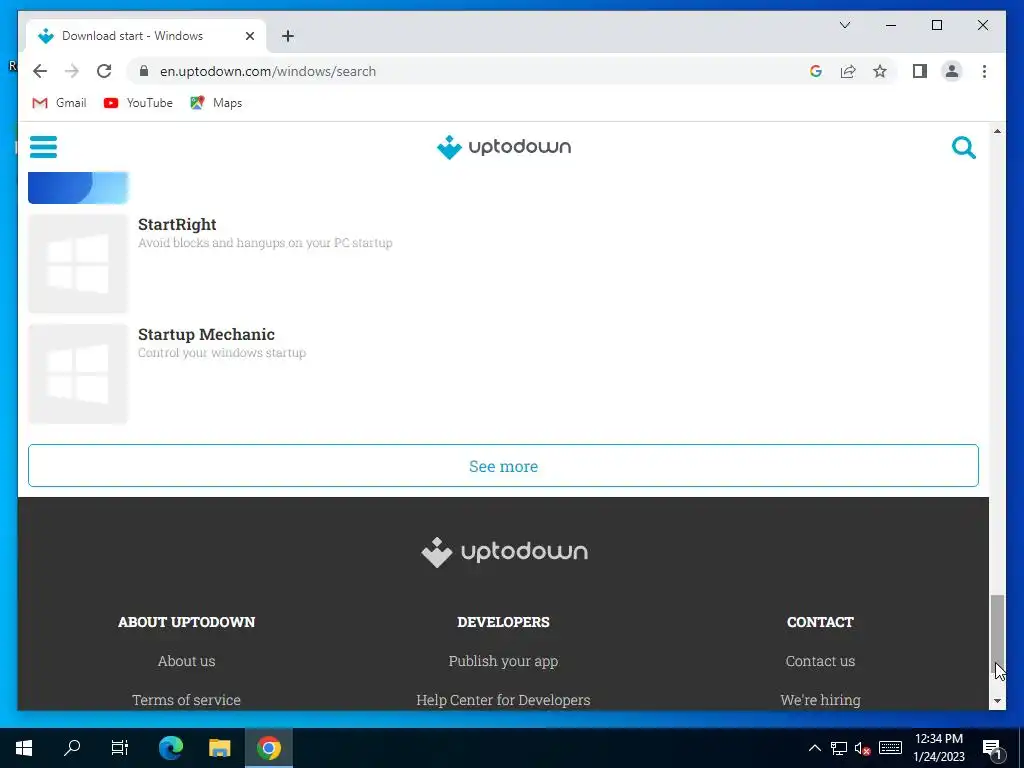The image size is (1024, 768).
Task: Open the StartRight app title
Action: click(177, 224)
